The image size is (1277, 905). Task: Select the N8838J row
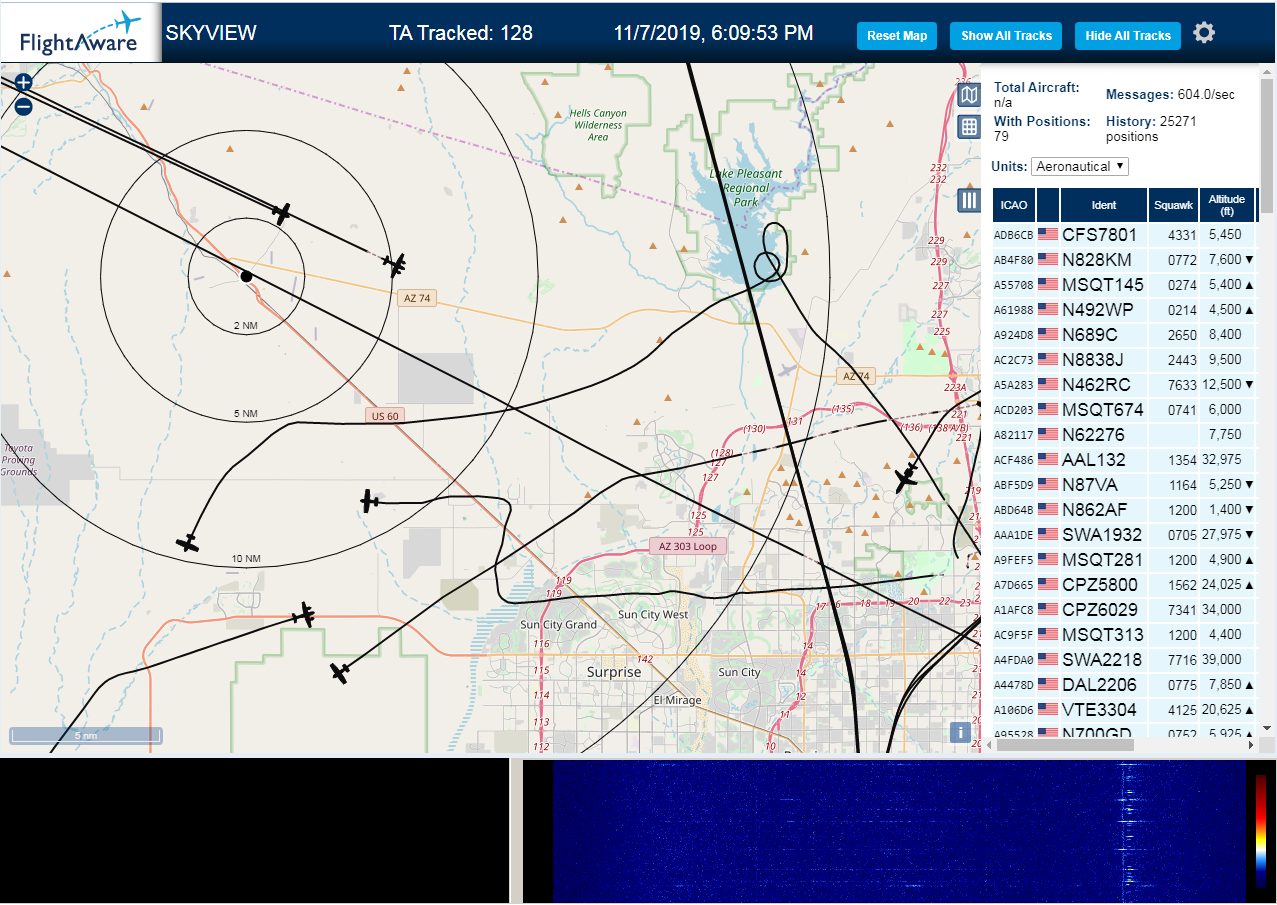tap(1125, 360)
